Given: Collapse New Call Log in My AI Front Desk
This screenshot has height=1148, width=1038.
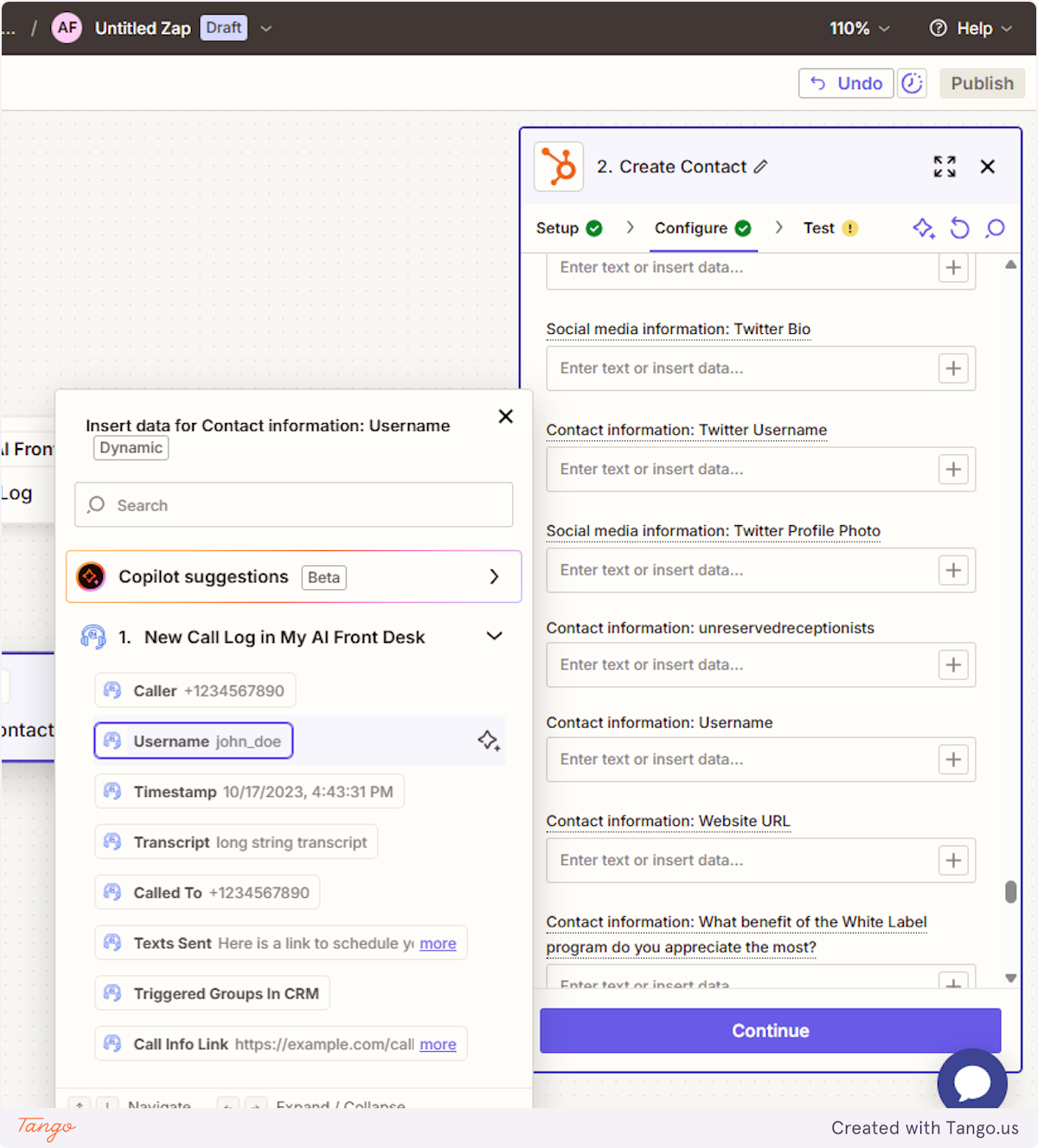Looking at the screenshot, I should point(494,637).
